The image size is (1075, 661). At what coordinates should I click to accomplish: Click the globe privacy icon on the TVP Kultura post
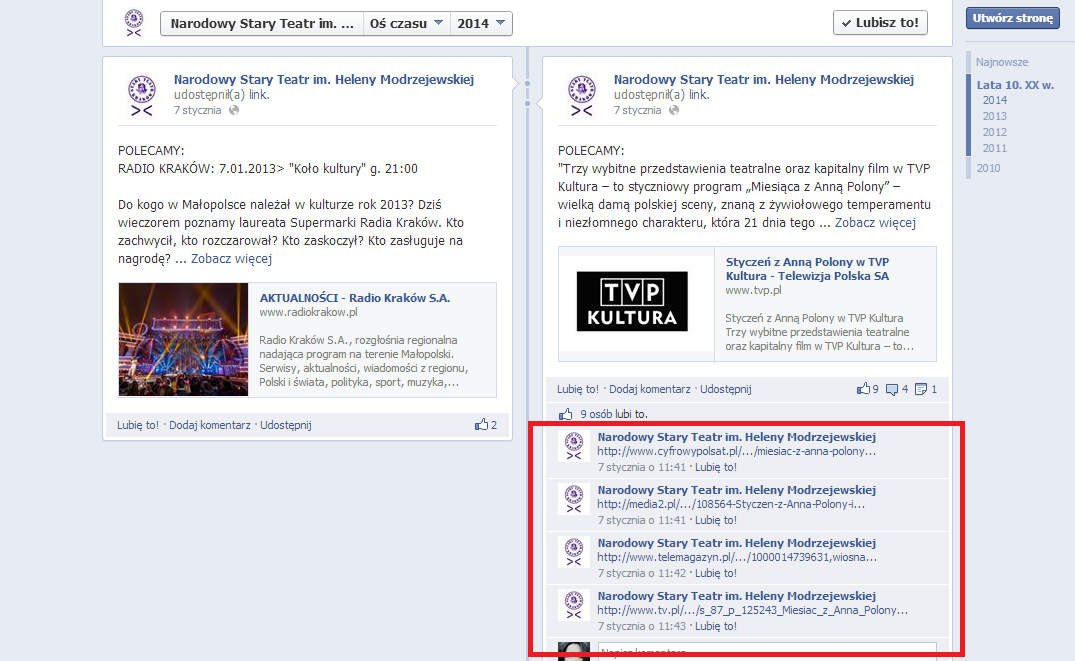point(674,110)
